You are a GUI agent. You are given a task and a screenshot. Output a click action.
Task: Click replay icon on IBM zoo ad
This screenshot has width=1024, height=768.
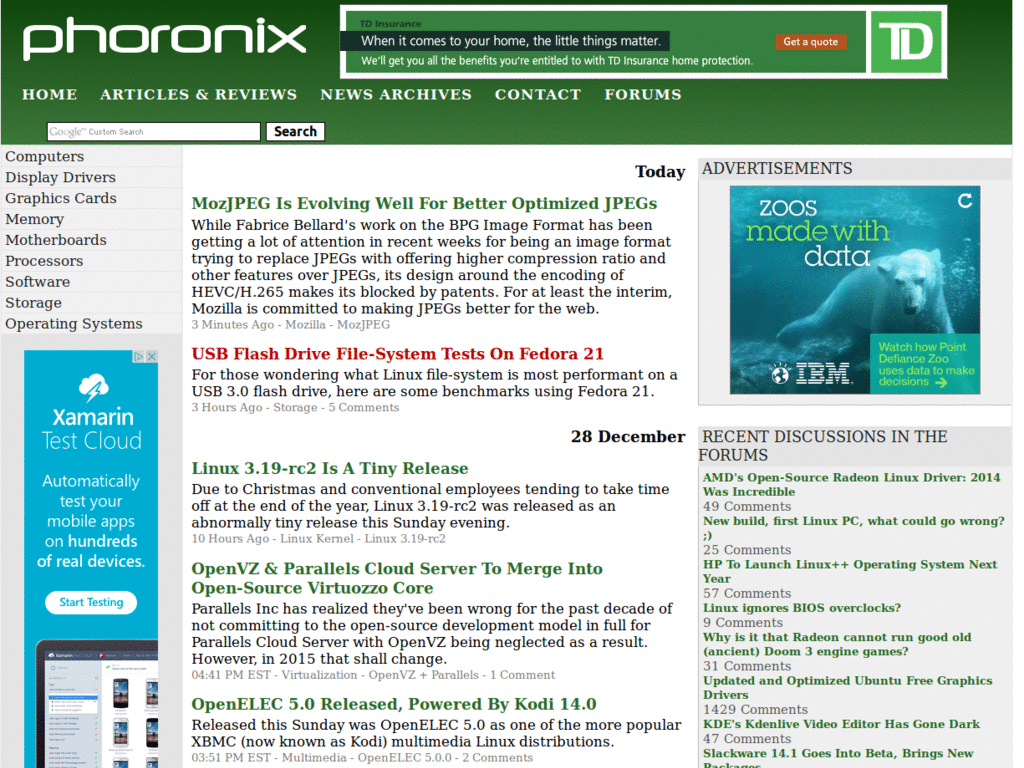click(965, 201)
